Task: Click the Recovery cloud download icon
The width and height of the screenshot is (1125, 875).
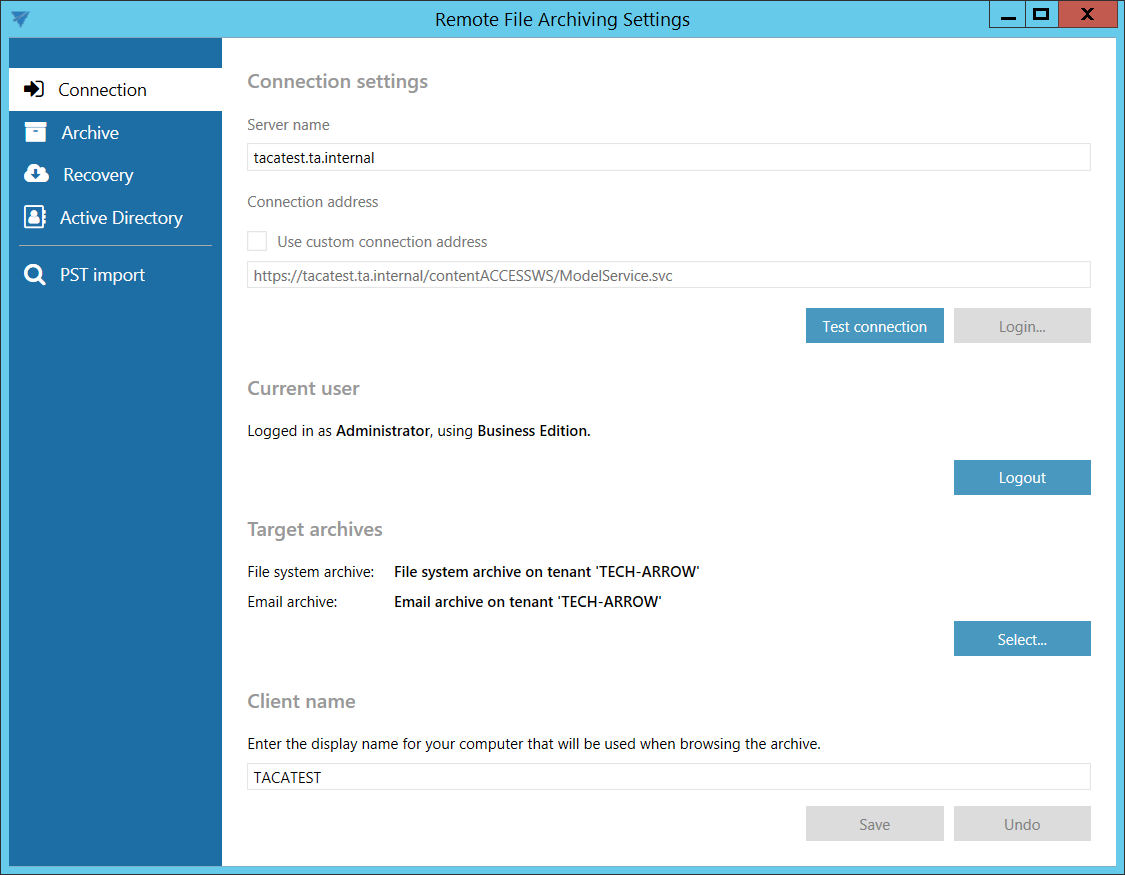Action: 36,174
